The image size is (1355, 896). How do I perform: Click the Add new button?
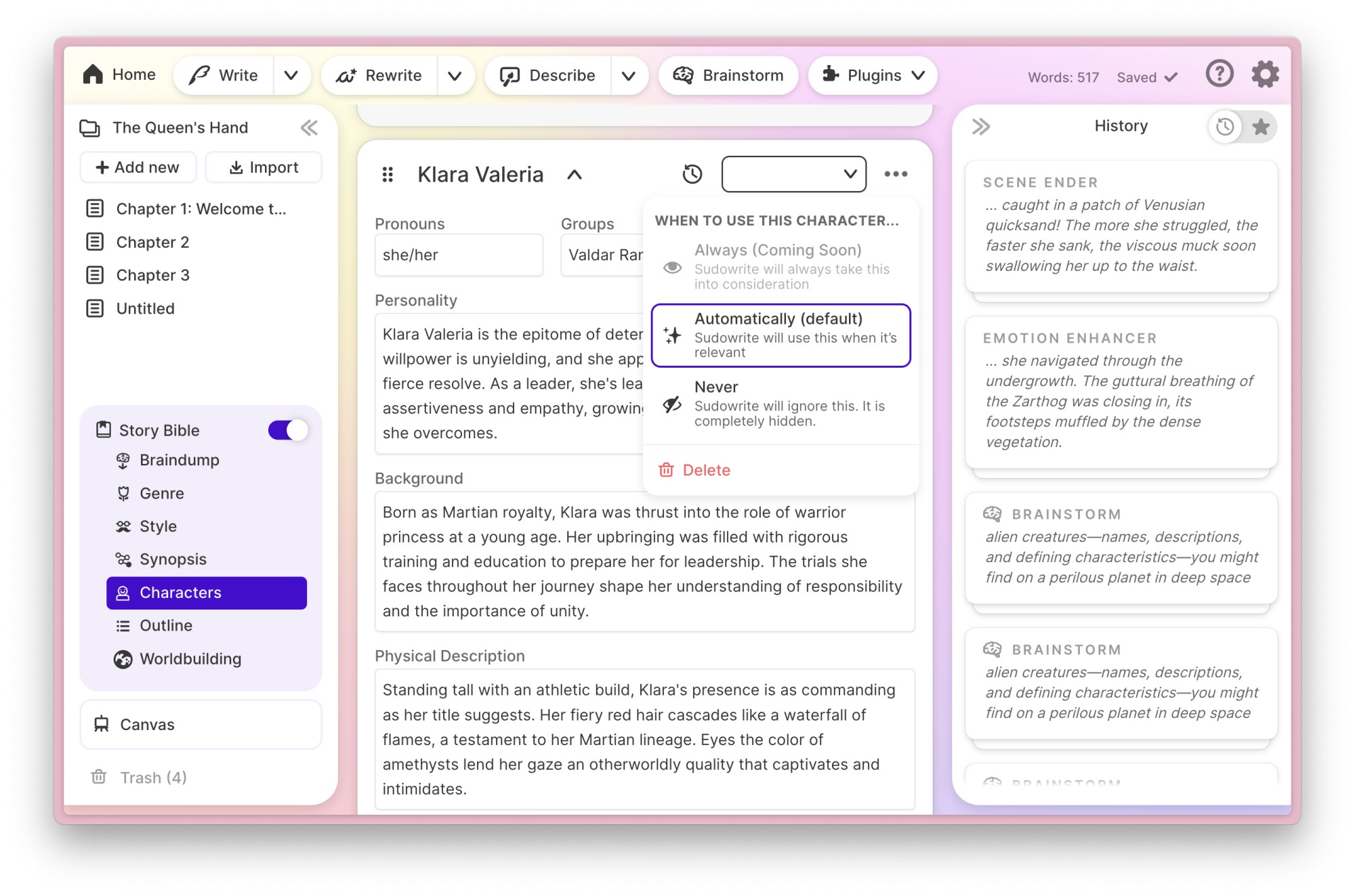(138, 167)
